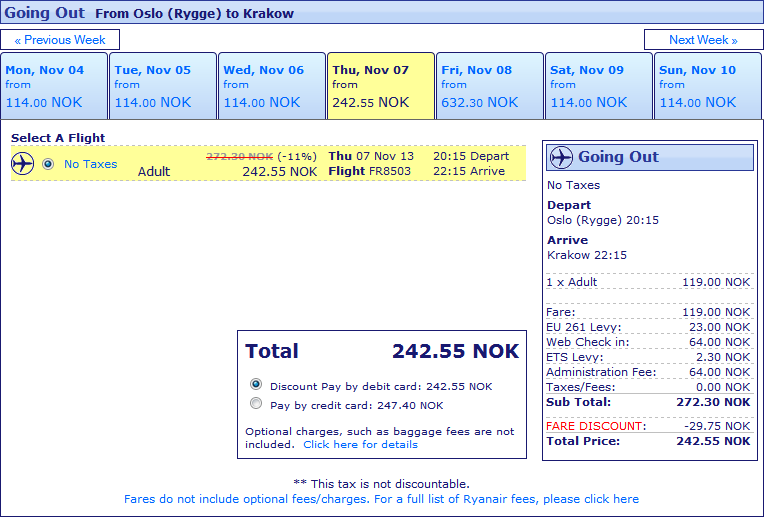Switch to Wed, Nov 06 tab

(272, 86)
